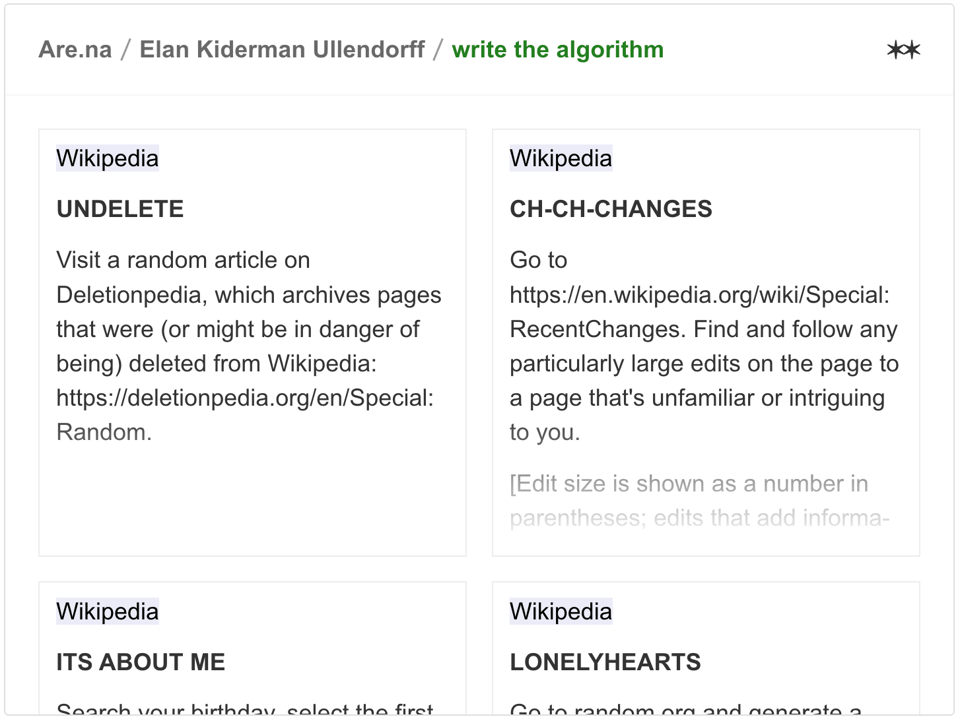Go to Elan Kiderman Ullendorff's profile
The height and width of the screenshot is (723, 960).
click(282, 50)
